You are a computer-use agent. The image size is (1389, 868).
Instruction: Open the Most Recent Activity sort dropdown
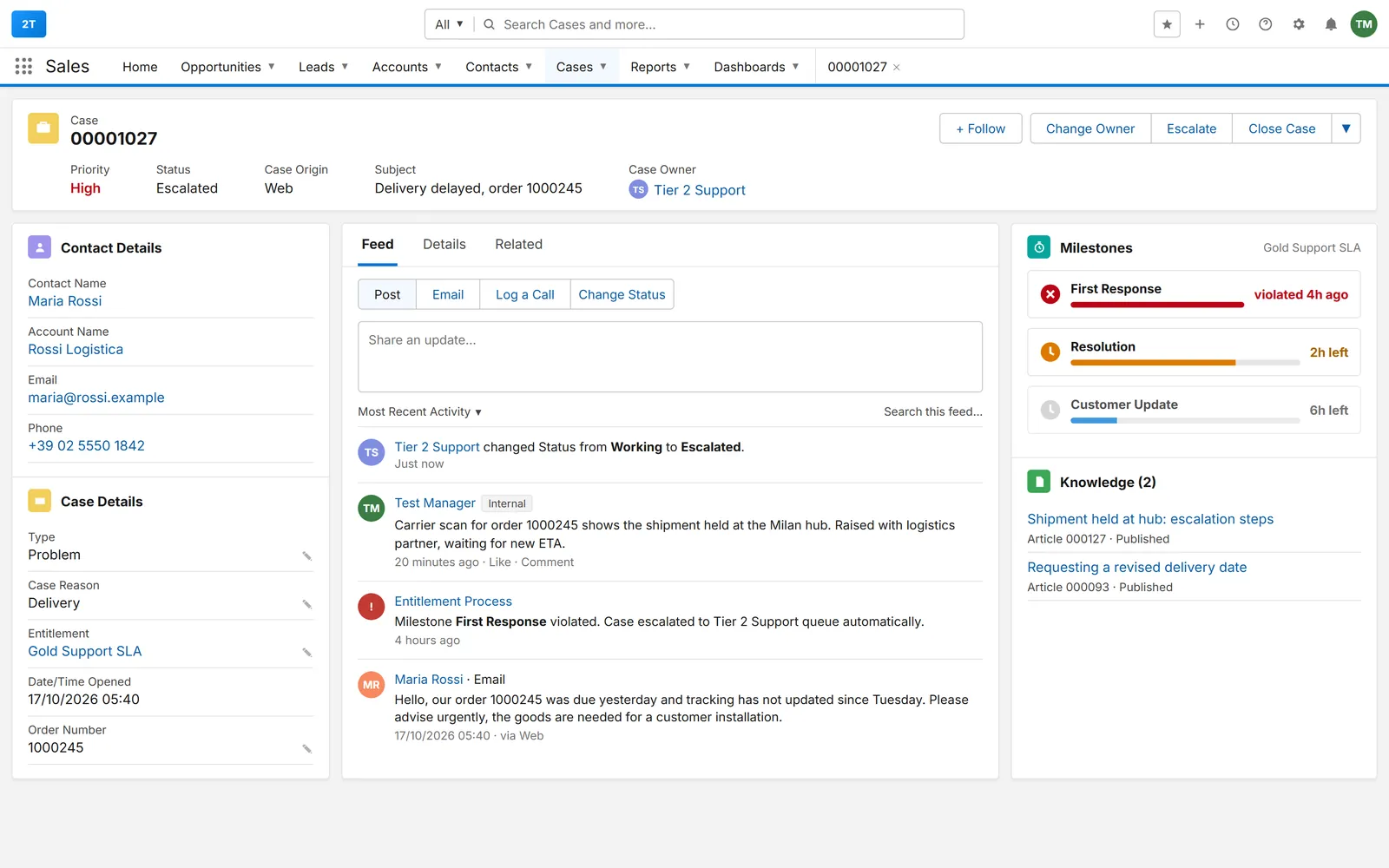(x=420, y=411)
